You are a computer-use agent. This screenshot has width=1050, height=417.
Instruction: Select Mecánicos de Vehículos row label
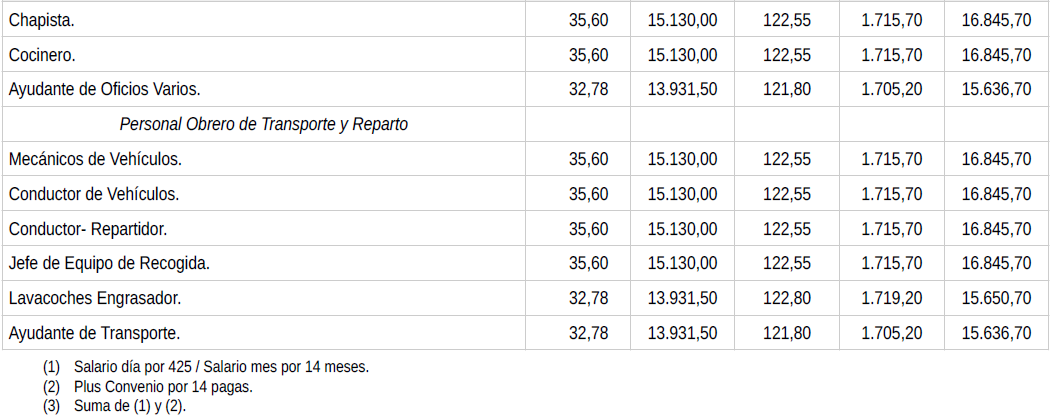point(95,159)
